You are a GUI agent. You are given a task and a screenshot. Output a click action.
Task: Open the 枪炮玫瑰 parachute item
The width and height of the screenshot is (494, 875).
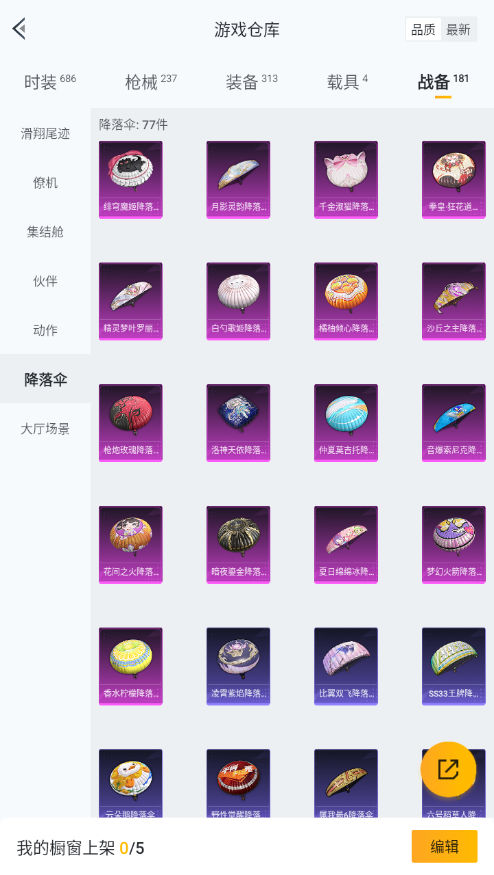pos(131,423)
